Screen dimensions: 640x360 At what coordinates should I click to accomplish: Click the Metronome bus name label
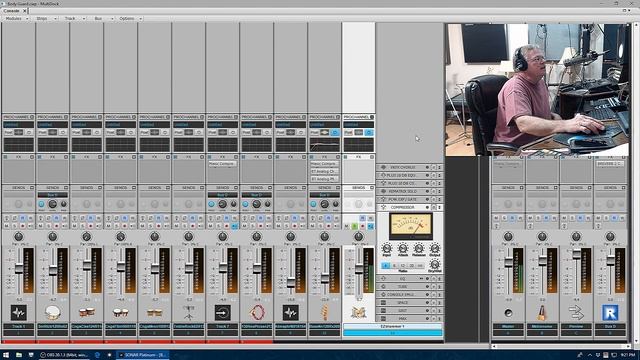(542, 326)
